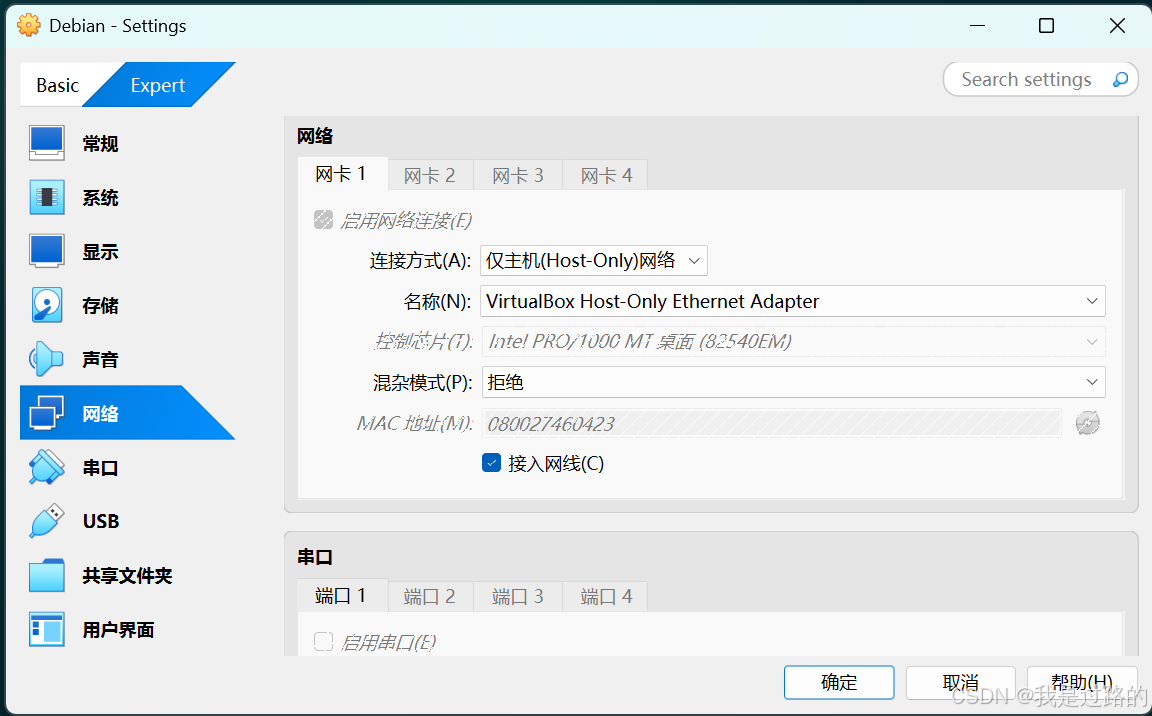Screen dimensions: 1152x716
Task: Select the 声音 (Audio) speaker icon
Action: click(x=46, y=359)
